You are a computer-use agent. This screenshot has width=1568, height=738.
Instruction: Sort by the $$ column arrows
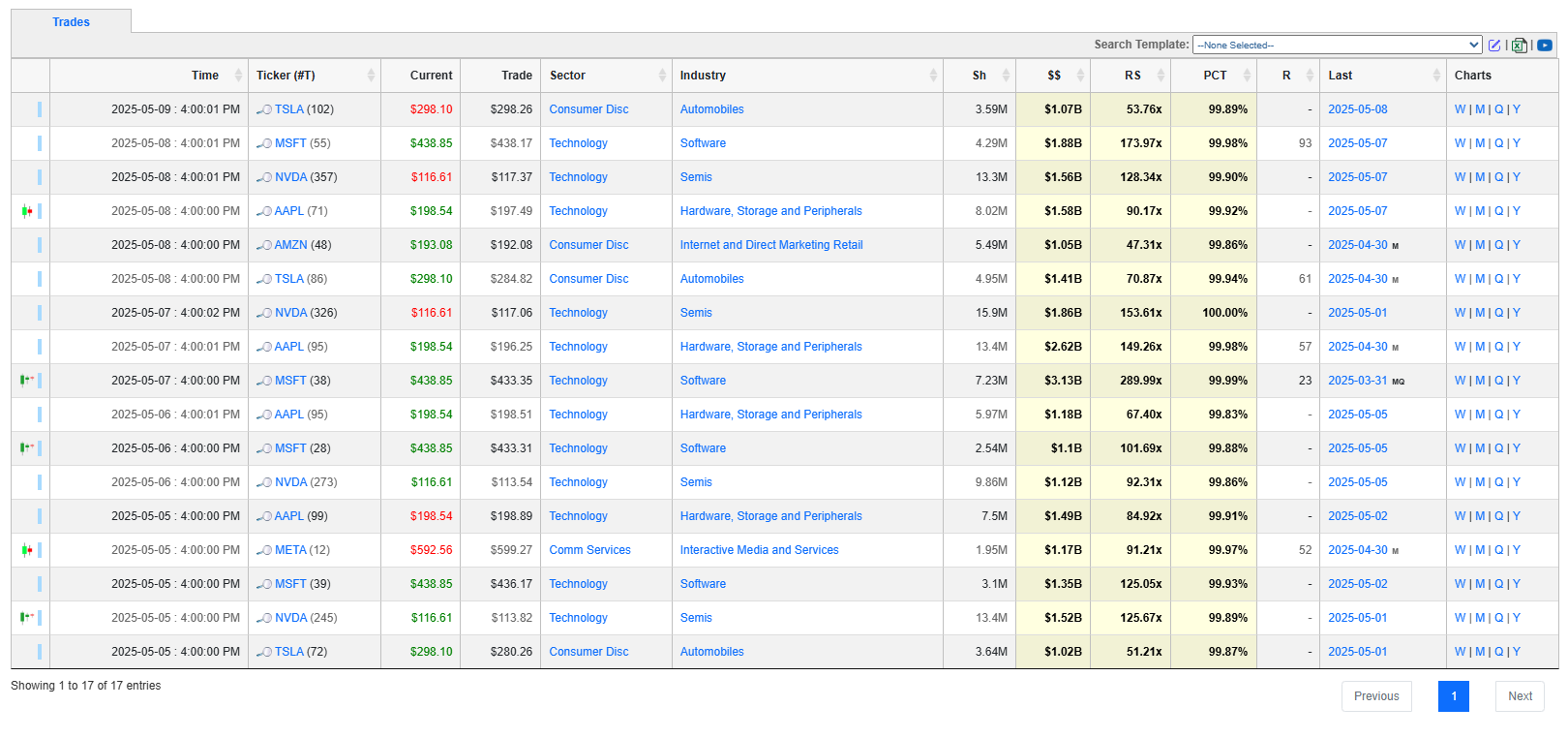pyautogui.click(x=1080, y=76)
